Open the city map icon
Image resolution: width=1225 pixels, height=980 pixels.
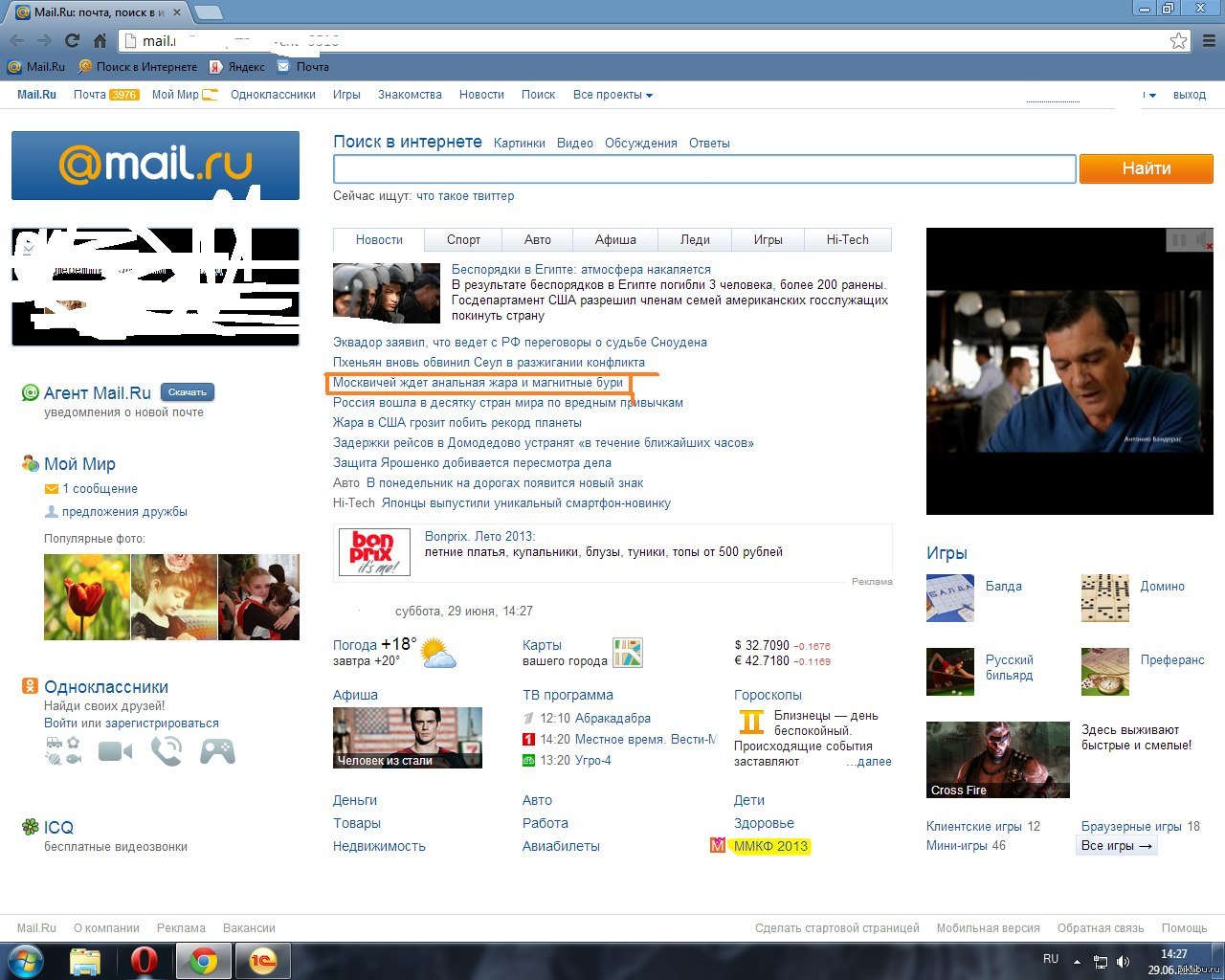point(628,653)
